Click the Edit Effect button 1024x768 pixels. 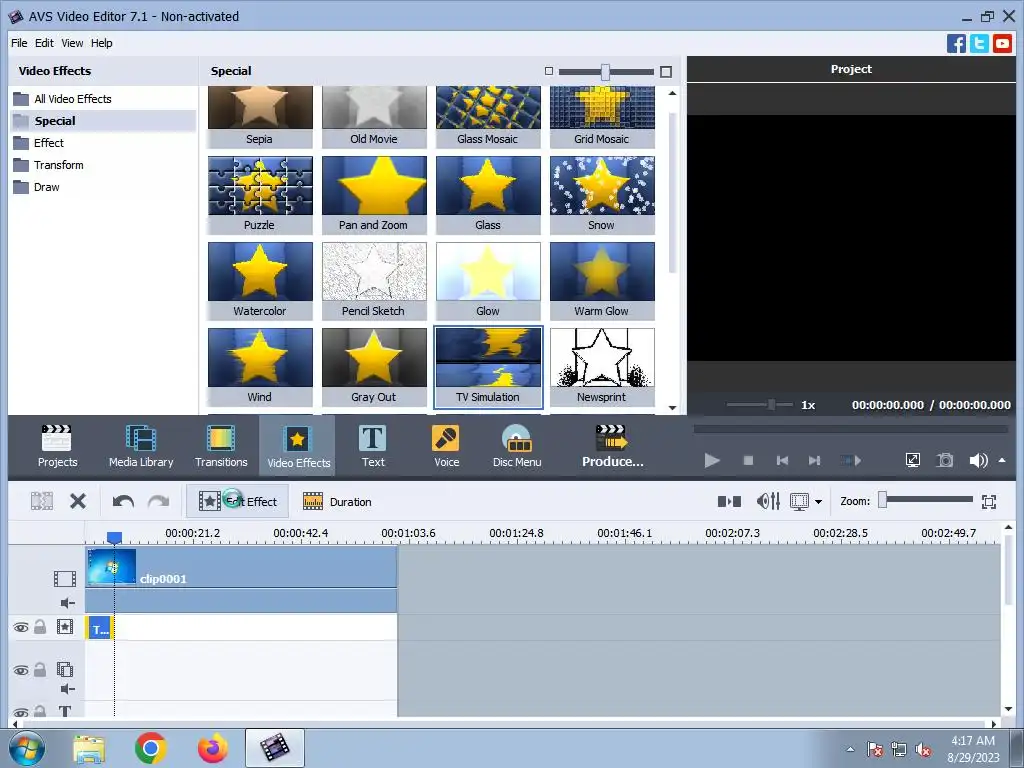coord(238,502)
